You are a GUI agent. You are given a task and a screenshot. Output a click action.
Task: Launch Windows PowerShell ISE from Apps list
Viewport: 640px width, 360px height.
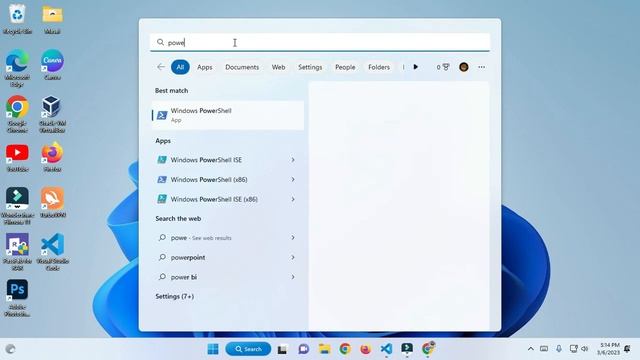point(206,160)
